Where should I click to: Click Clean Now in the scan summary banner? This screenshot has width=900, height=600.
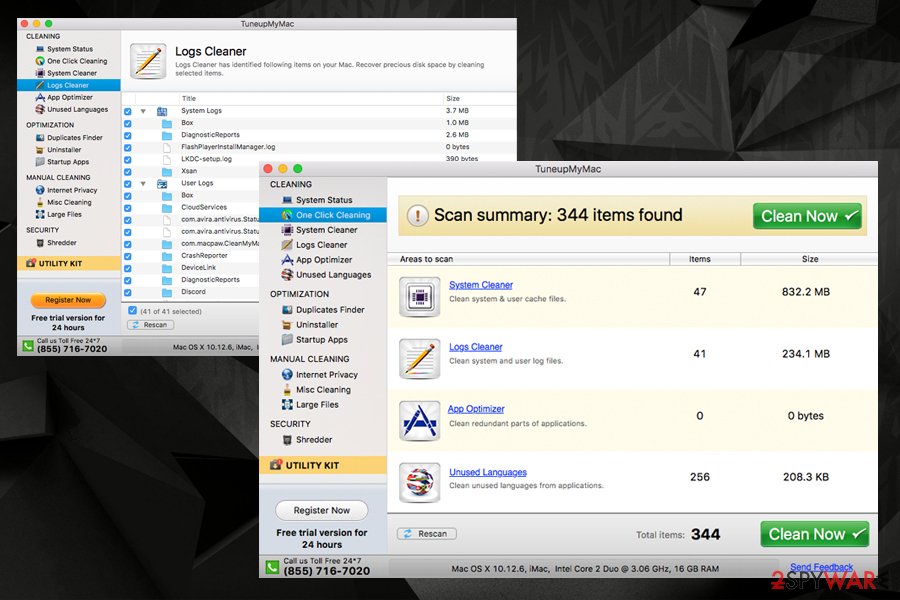[x=807, y=216]
